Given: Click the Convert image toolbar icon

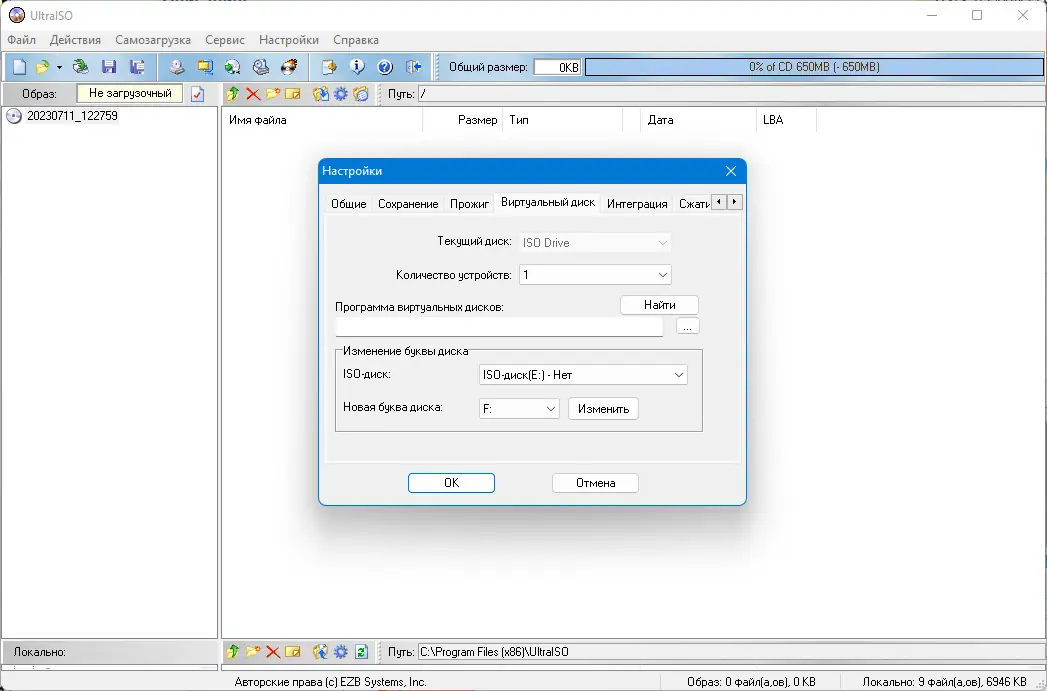Looking at the screenshot, I should [232, 67].
